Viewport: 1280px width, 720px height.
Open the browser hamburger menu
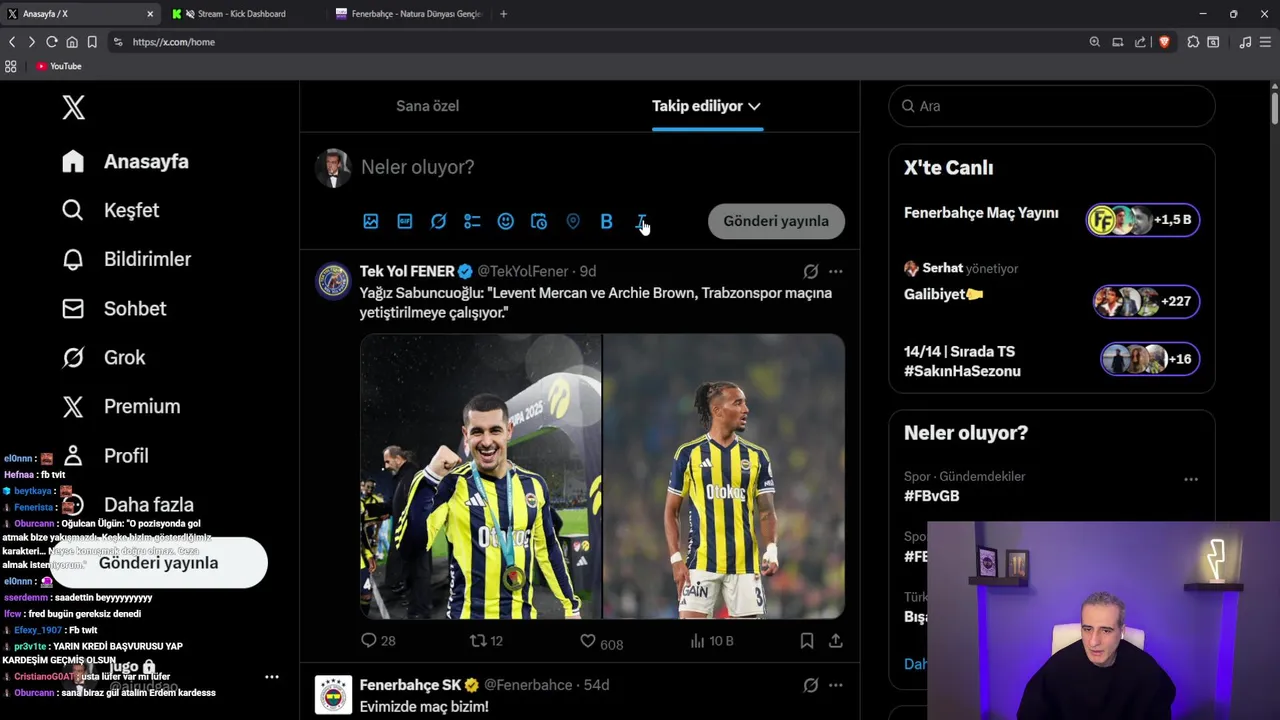(1266, 42)
